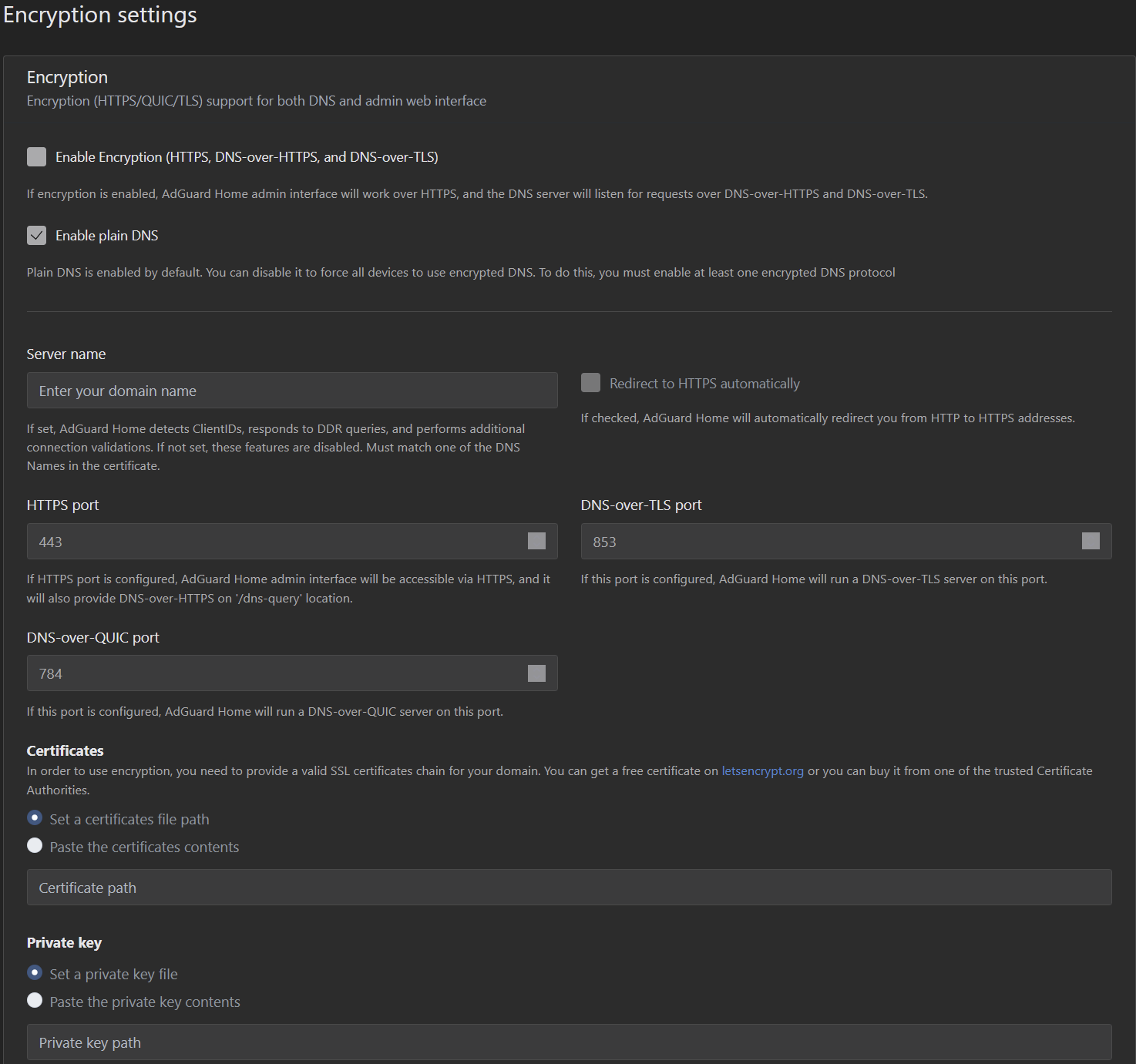Tick Redirect to HTTPS automatically
1136x1064 pixels.
coord(590,383)
